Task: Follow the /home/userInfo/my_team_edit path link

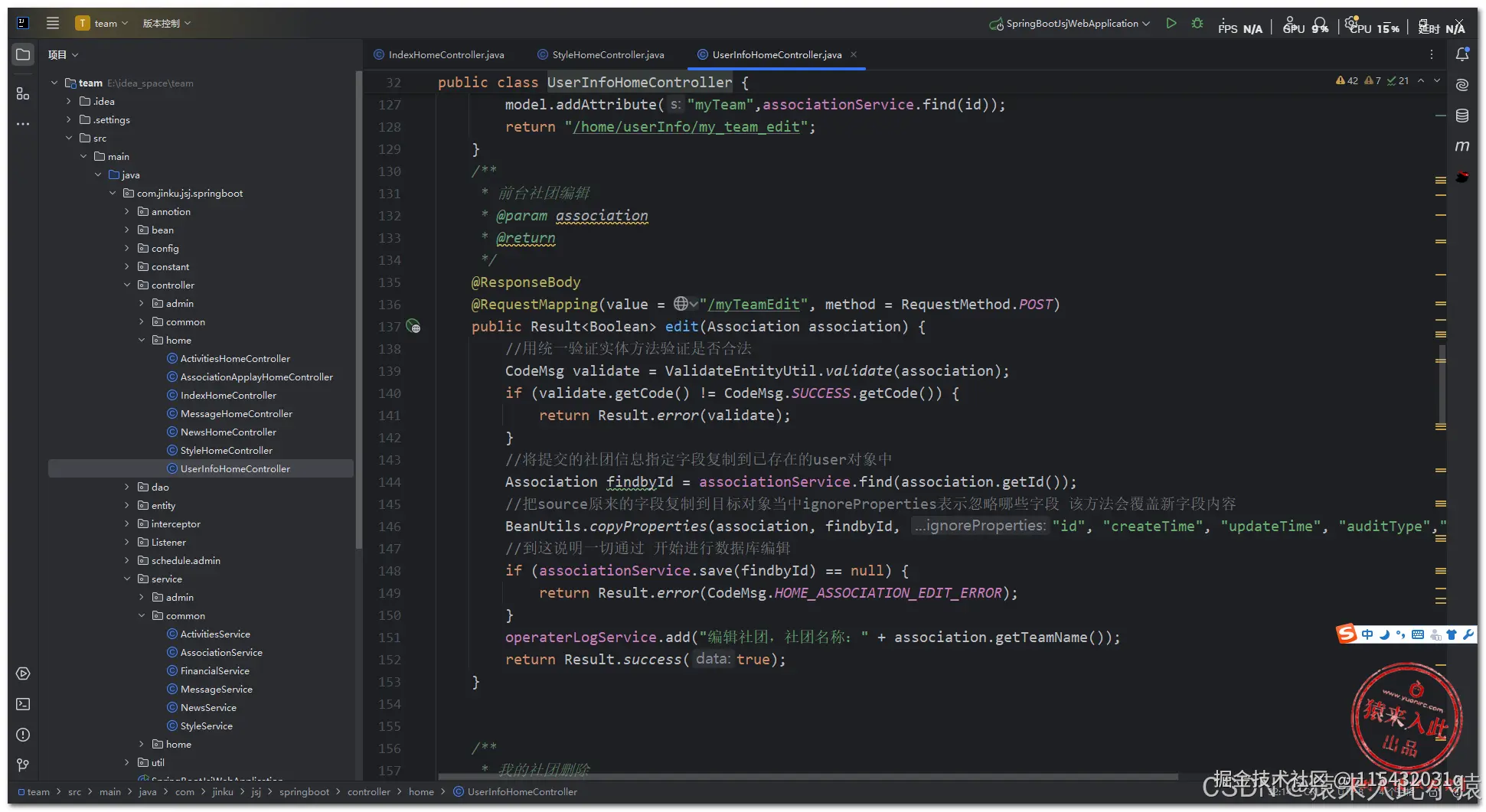Action: coord(687,127)
